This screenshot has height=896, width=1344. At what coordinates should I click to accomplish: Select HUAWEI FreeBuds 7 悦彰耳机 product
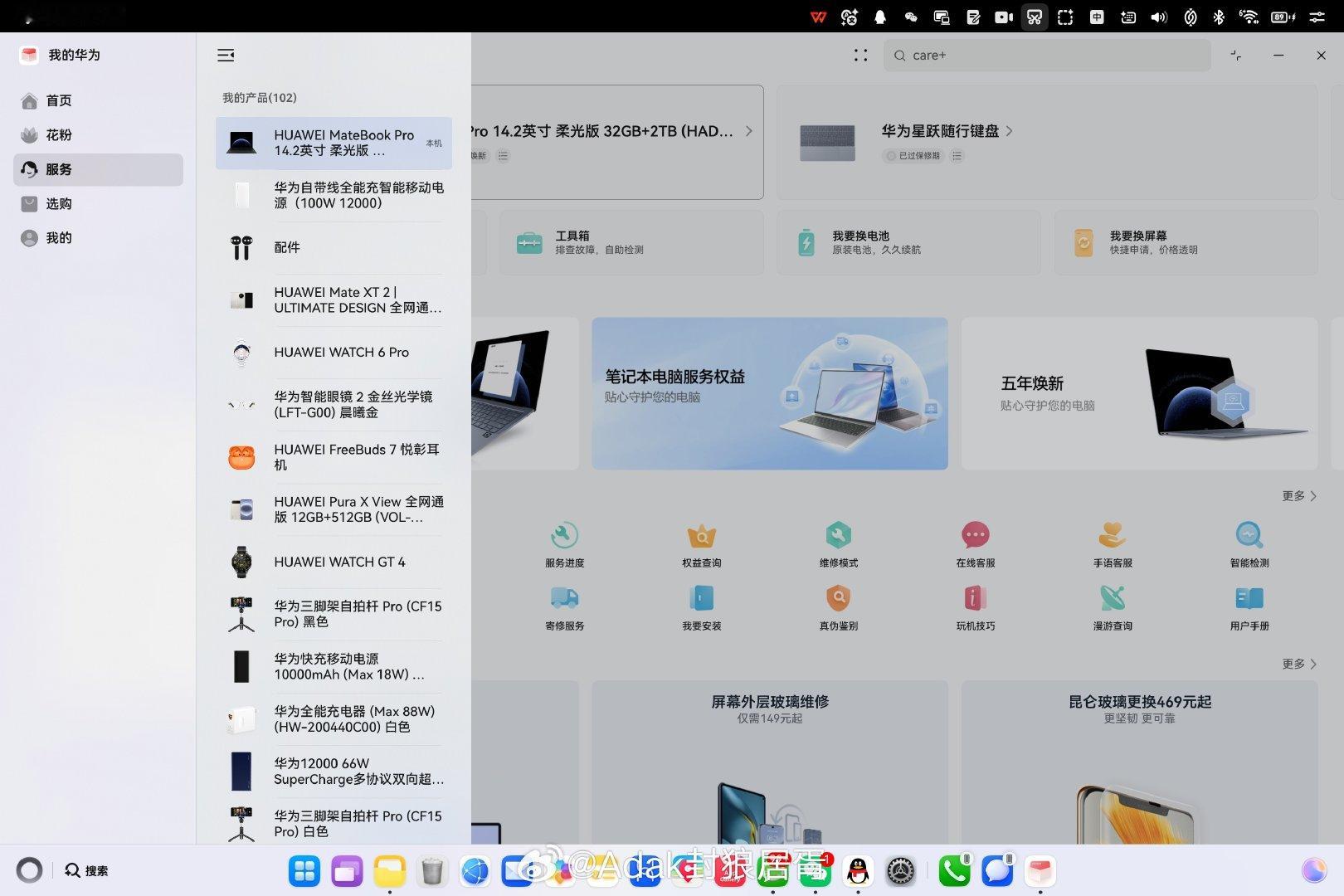[x=334, y=457]
